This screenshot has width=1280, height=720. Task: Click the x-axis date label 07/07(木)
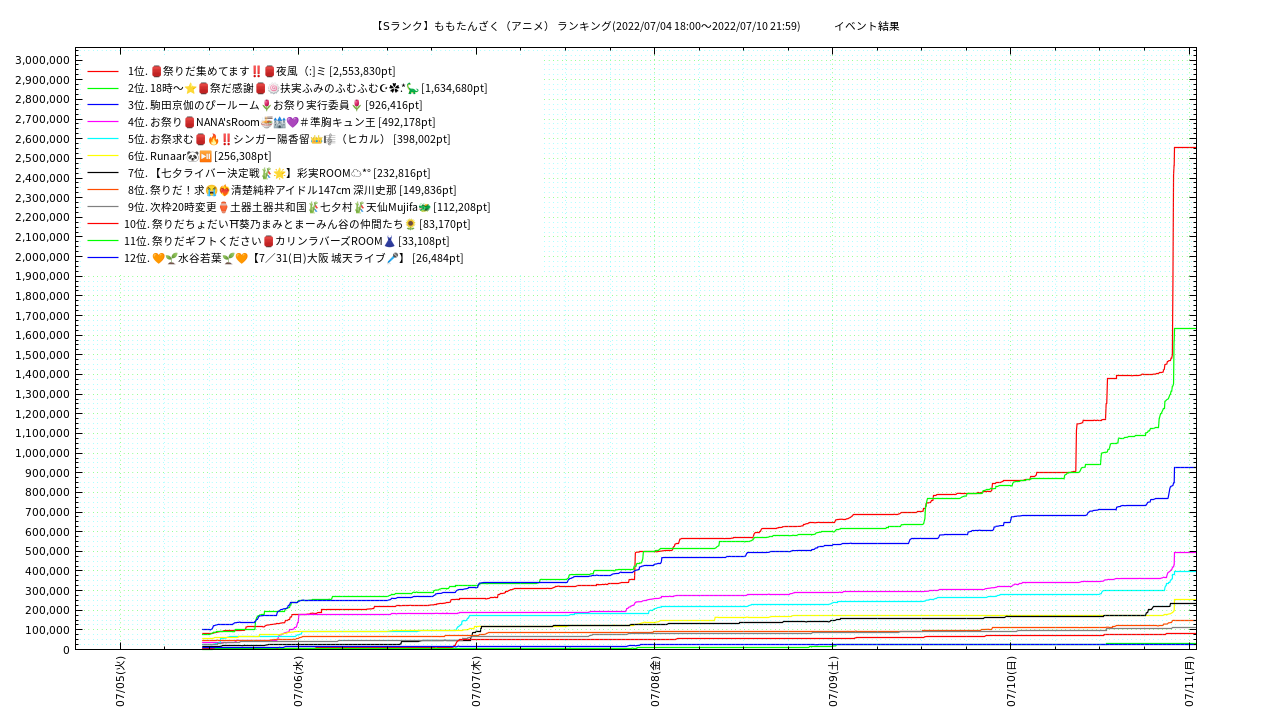[476, 682]
